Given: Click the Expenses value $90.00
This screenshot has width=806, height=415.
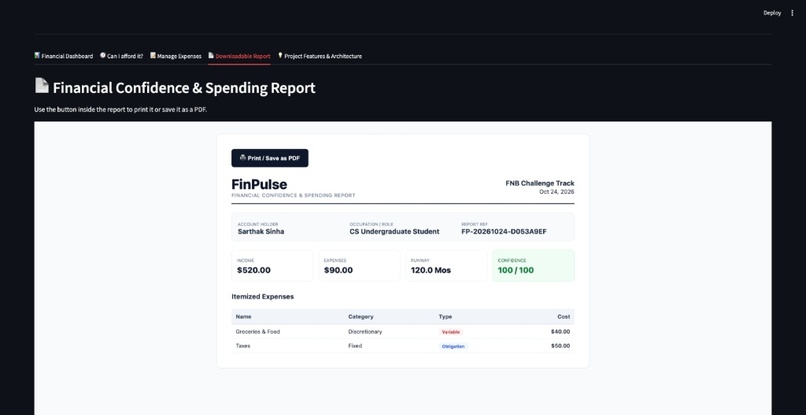Looking at the screenshot, I should point(338,270).
